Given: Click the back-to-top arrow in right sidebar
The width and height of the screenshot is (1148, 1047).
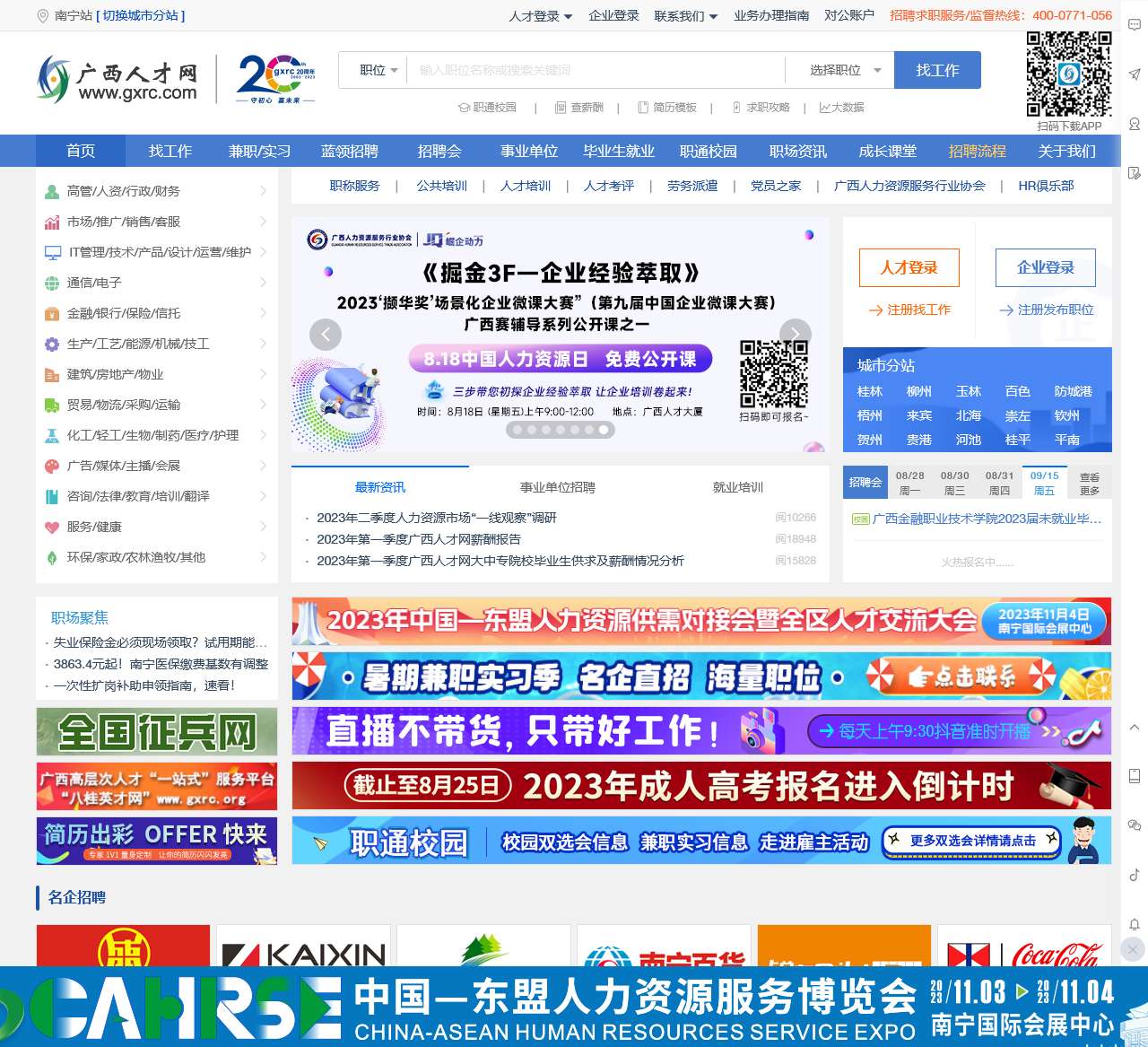Looking at the screenshot, I should pos(1134,726).
